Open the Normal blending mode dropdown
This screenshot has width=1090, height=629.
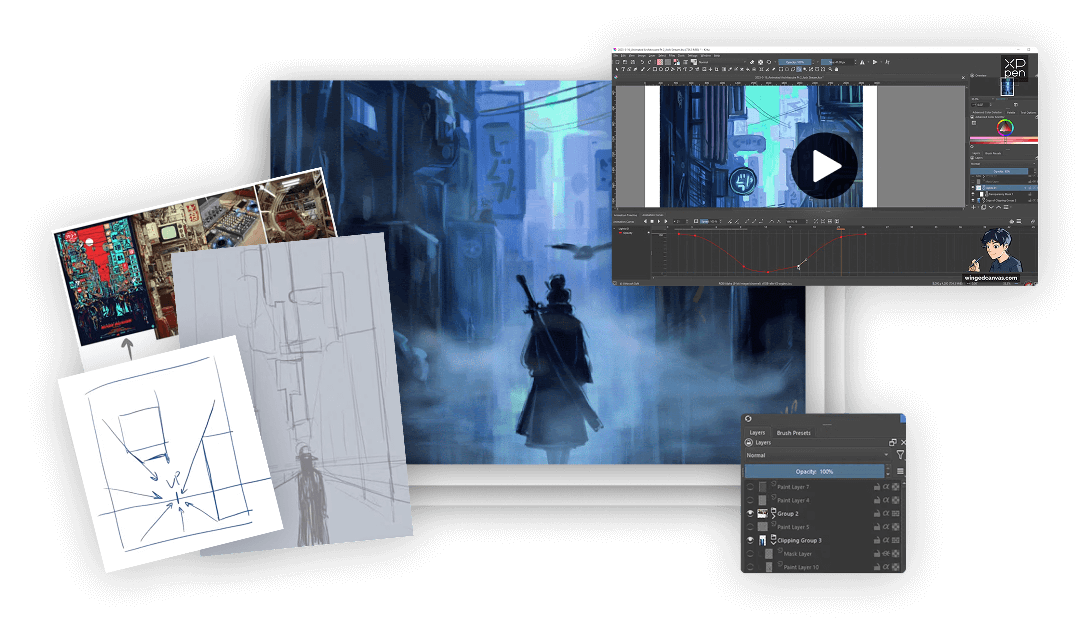click(x=818, y=455)
